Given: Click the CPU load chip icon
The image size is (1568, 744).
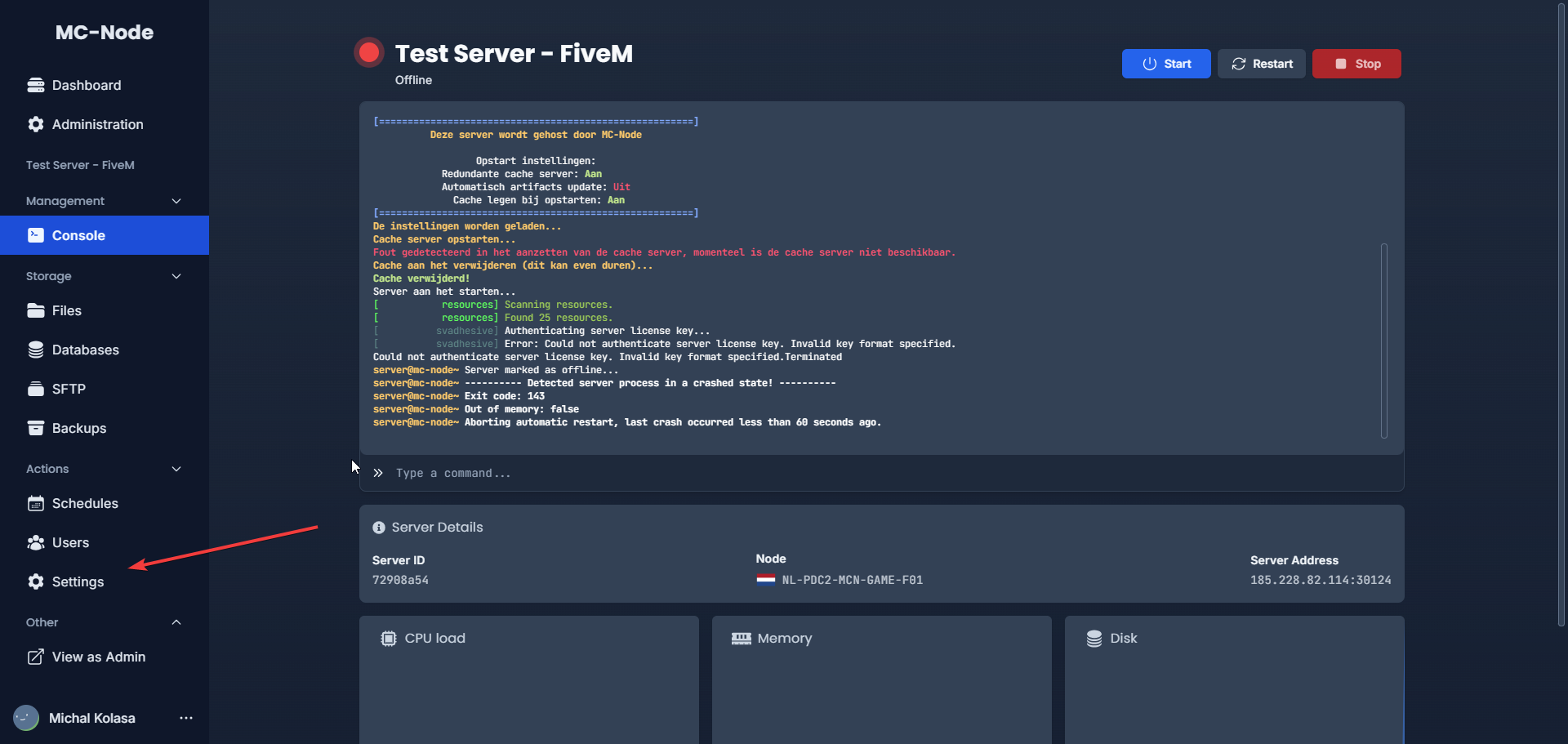Looking at the screenshot, I should coord(389,639).
